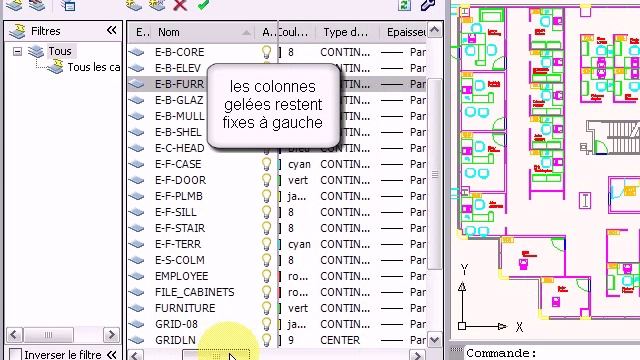Click the status icon of EMPLOYEE layer
The height and width of the screenshot is (360, 640).
[137, 276]
